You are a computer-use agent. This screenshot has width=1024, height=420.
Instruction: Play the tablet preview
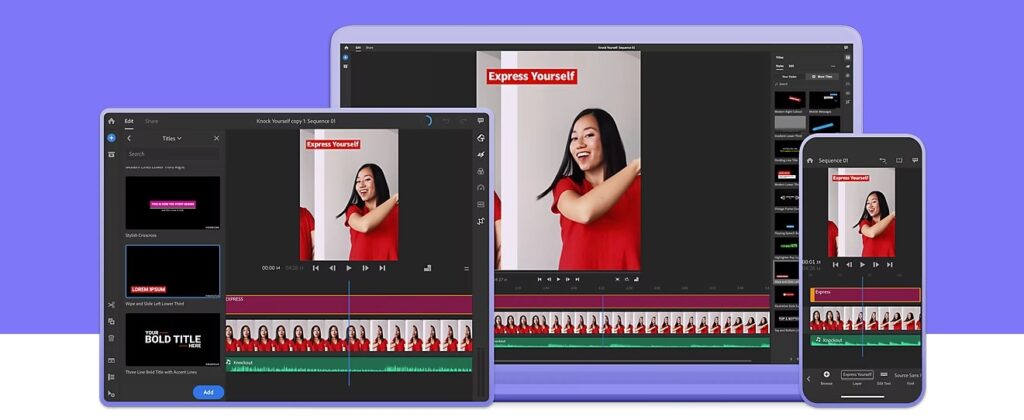[x=349, y=268]
